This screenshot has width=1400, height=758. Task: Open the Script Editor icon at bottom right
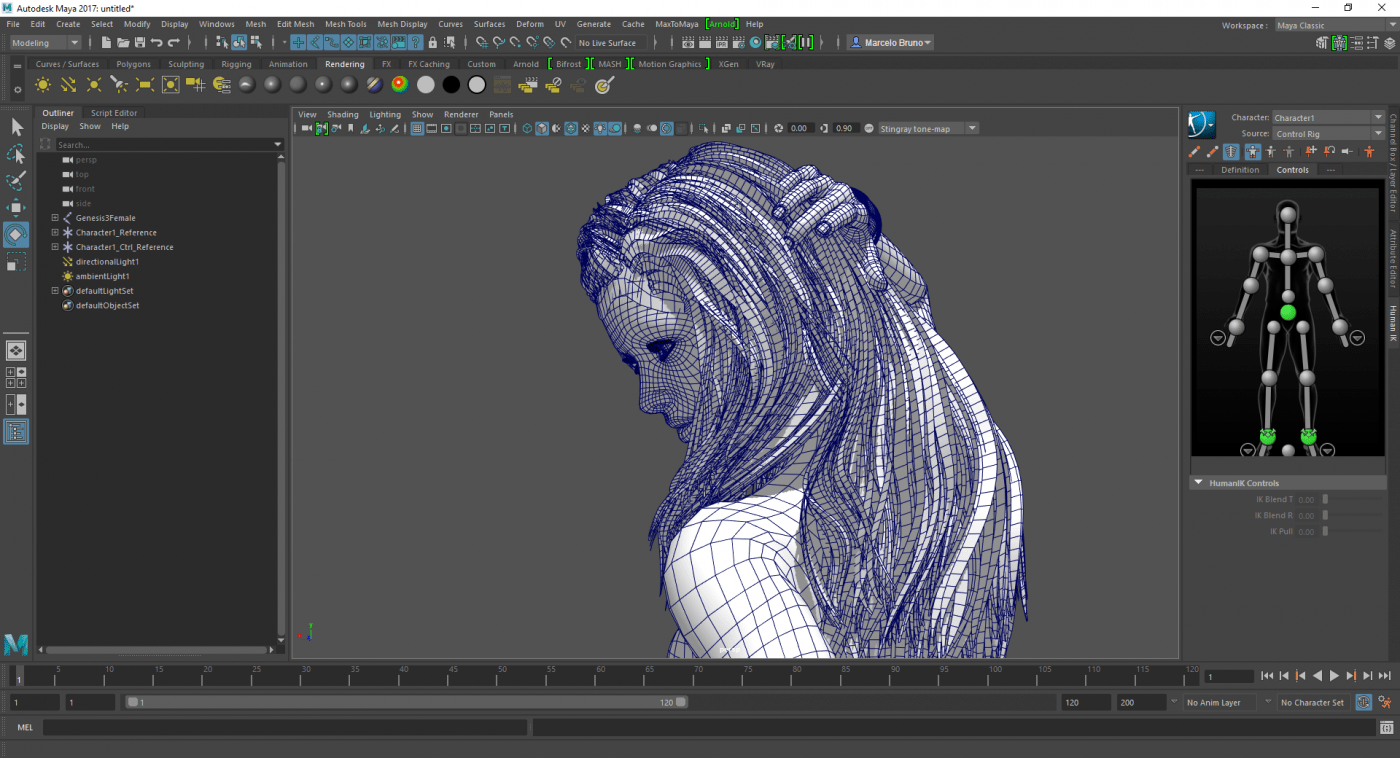click(x=1386, y=727)
